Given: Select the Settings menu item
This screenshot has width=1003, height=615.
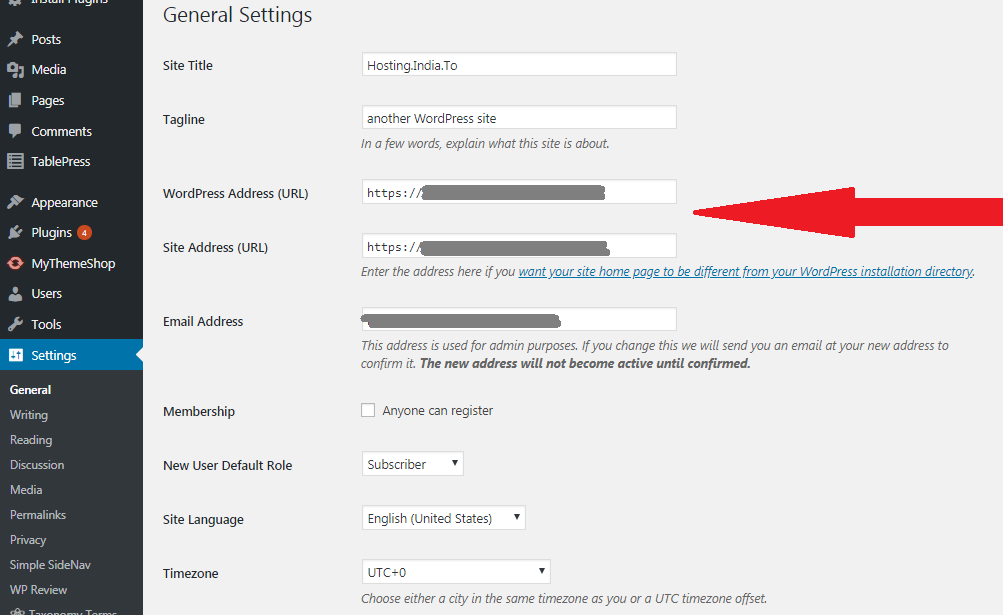Looking at the screenshot, I should pyautogui.click(x=72, y=355).
